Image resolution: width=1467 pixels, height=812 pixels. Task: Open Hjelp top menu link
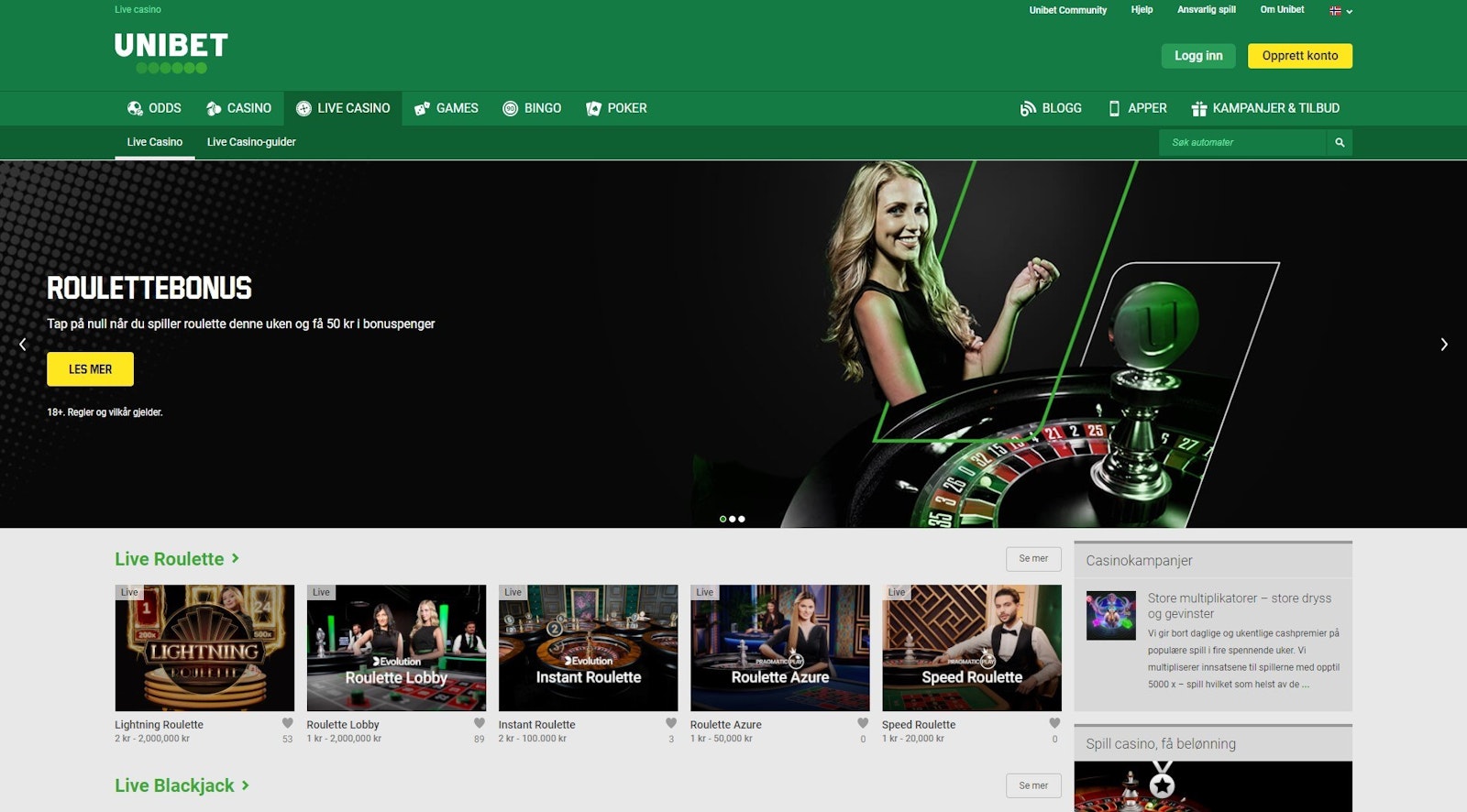pyautogui.click(x=1142, y=10)
